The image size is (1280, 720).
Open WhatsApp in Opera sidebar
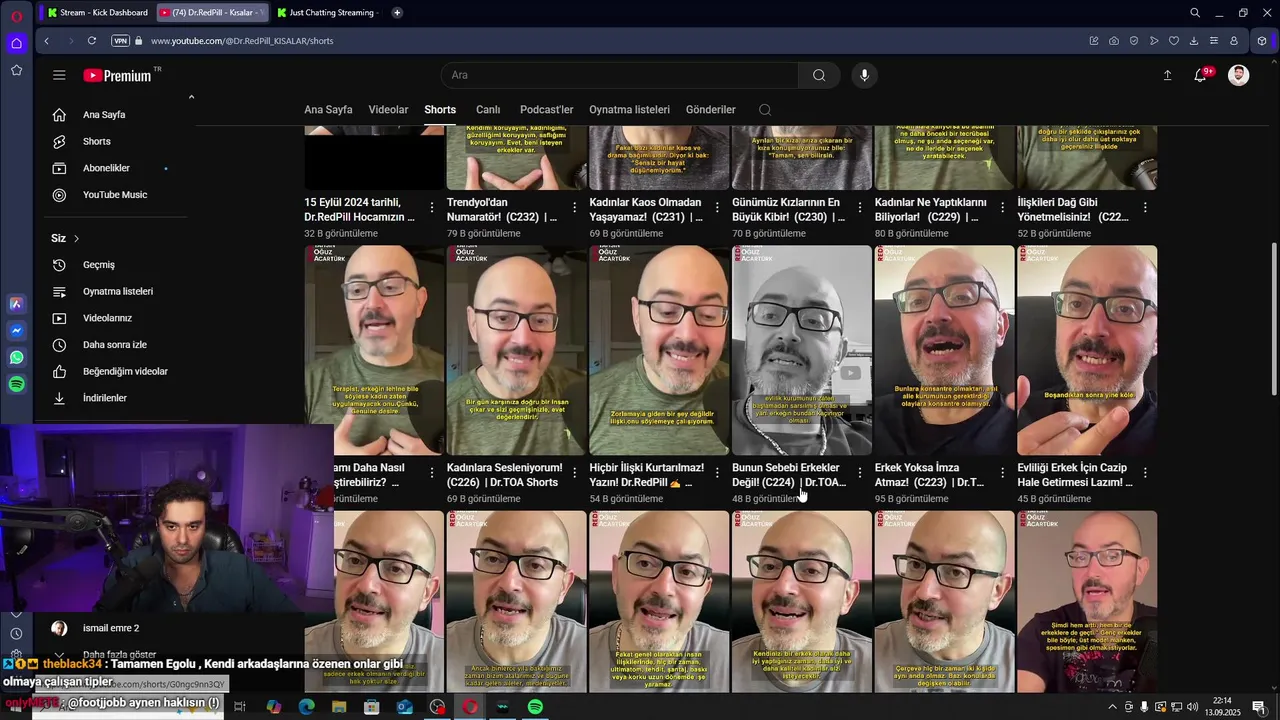click(17, 357)
